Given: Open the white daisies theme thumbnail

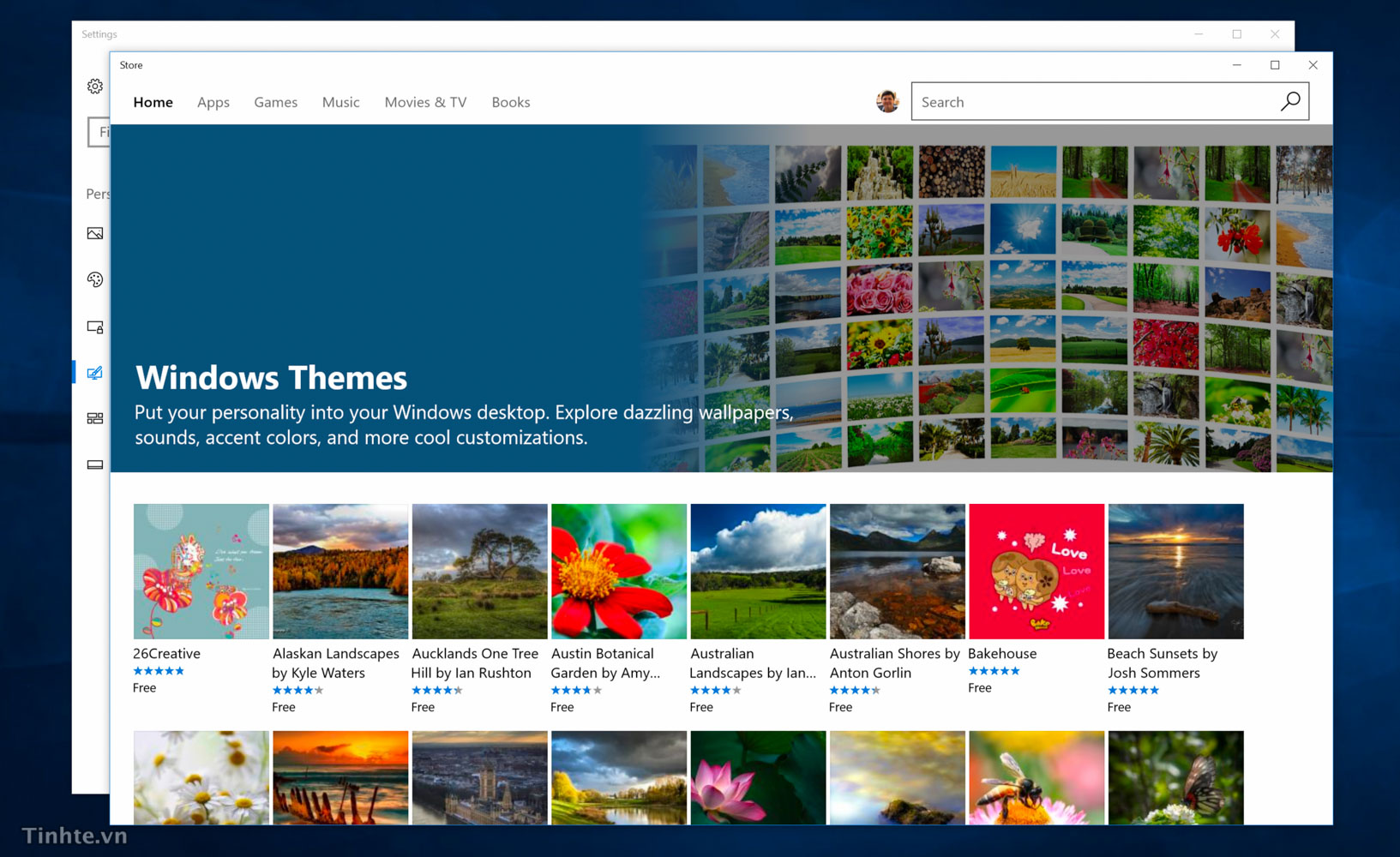Looking at the screenshot, I should tap(201, 777).
